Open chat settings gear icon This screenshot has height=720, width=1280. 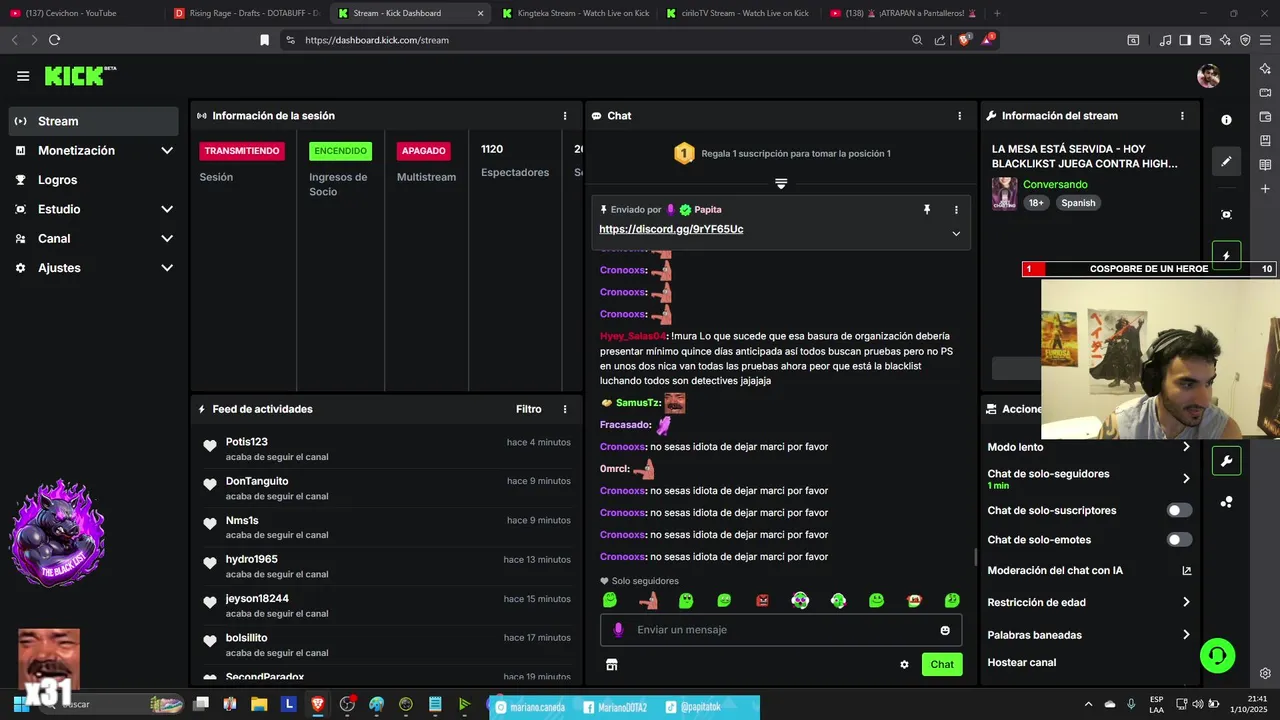coord(904,664)
